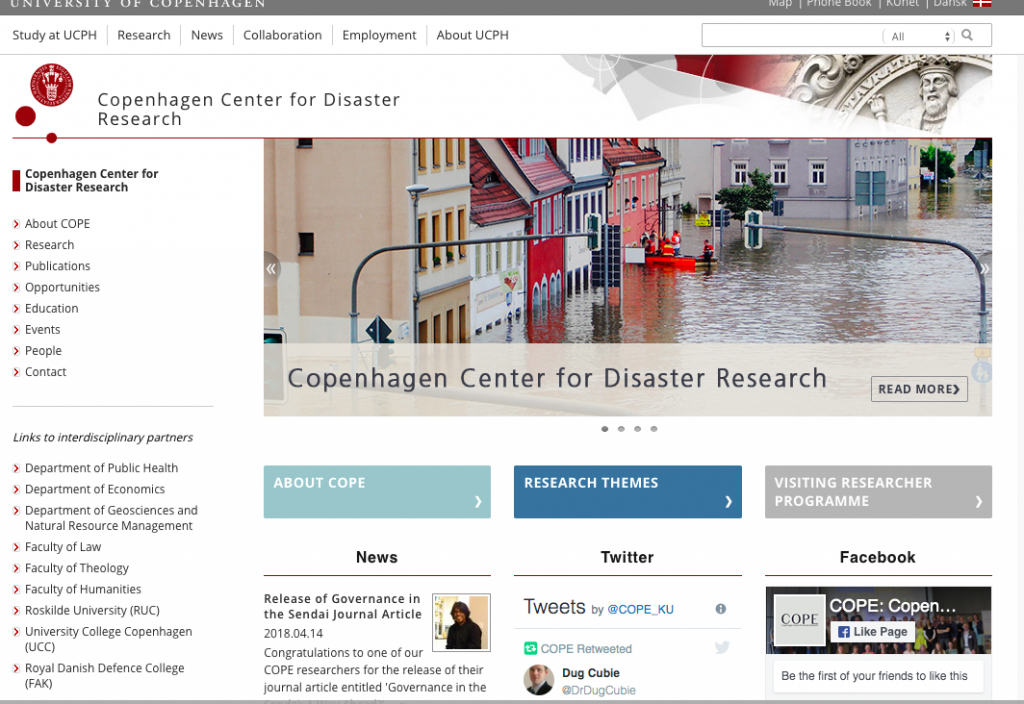The width and height of the screenshot is (1024, 704).
Task: Select the fourth carousel dot indicator
Action: coord(654,429)
